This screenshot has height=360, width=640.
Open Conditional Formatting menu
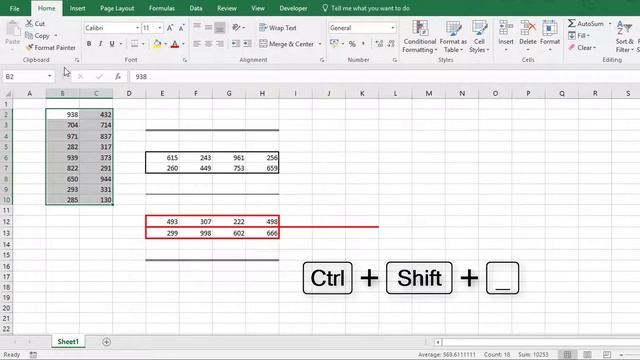point(420,37)
